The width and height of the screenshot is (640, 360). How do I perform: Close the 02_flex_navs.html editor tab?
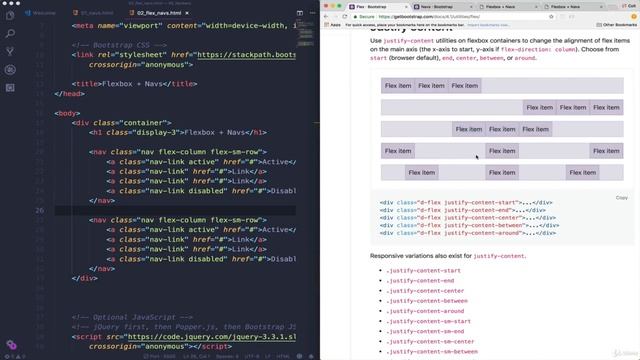click(187, 13)
